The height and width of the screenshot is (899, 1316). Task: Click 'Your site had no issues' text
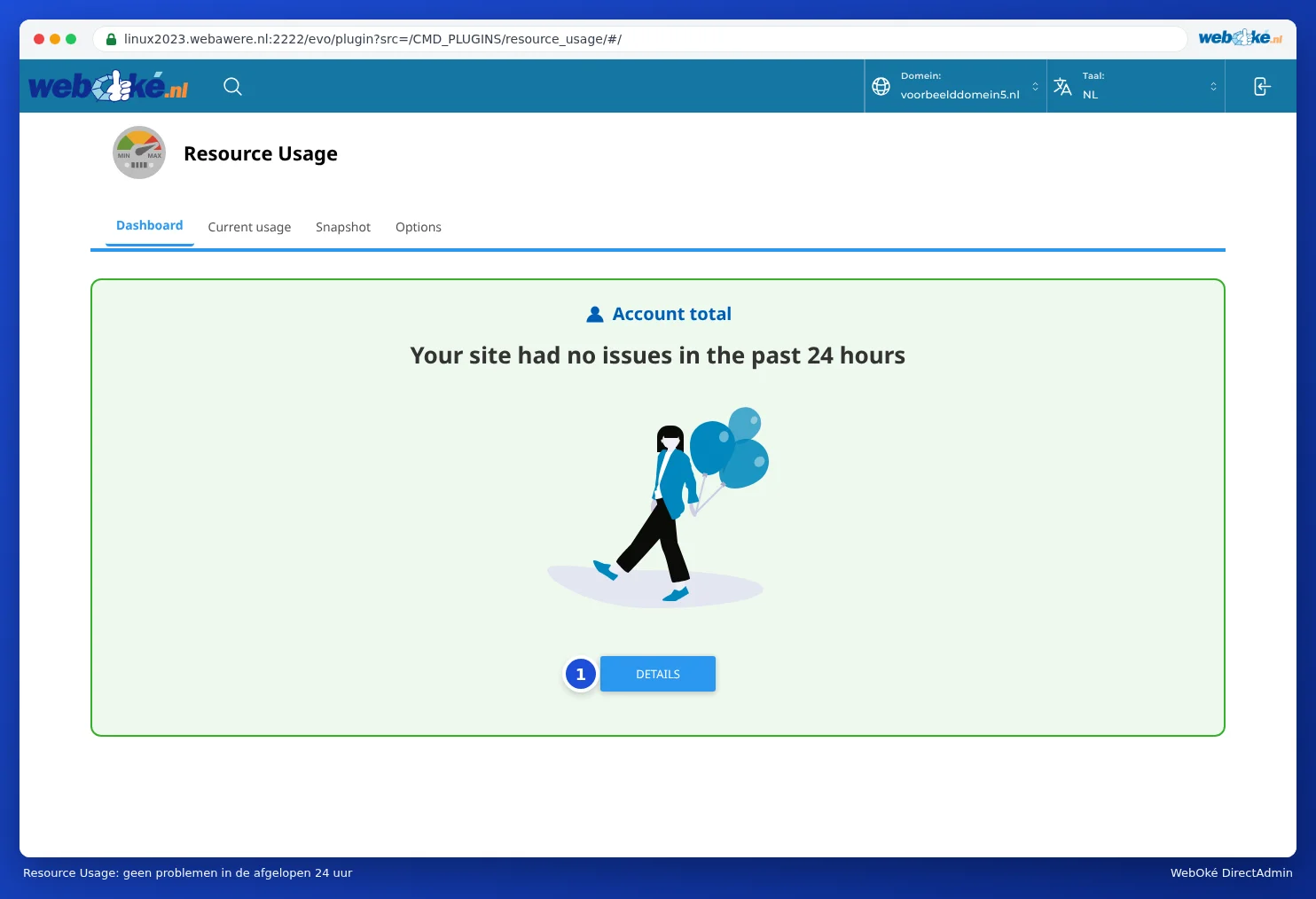(x=657, y=356)
